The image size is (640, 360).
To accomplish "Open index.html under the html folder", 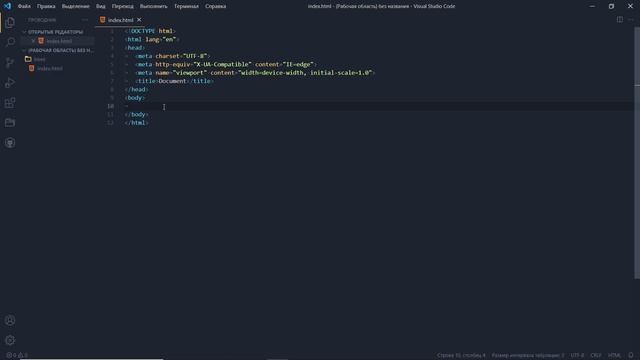I will click(x=50, y=69).
